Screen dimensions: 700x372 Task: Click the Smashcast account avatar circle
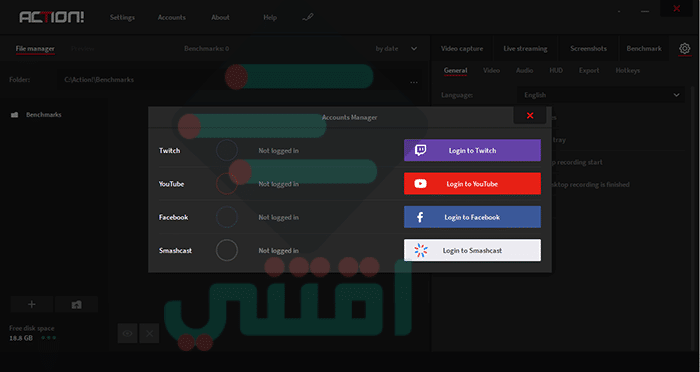(227, 251)
